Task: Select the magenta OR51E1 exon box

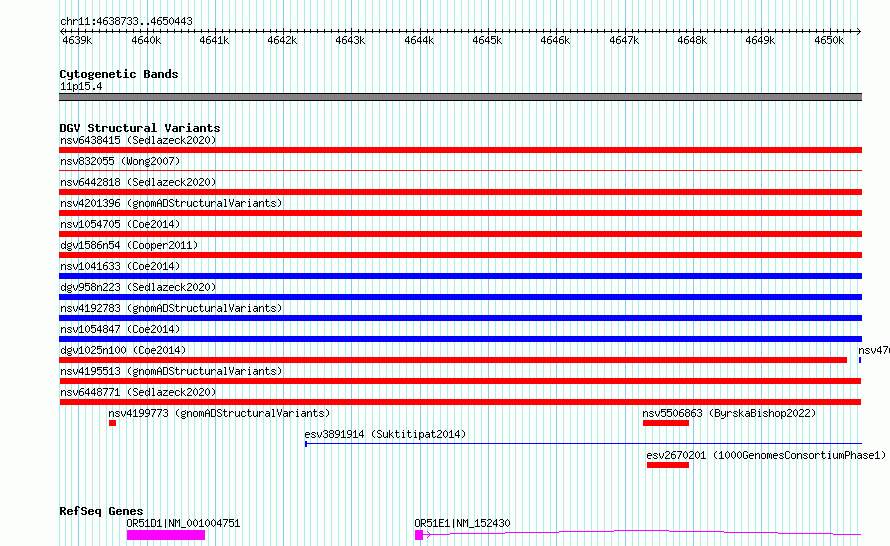Action: point(419,535)
